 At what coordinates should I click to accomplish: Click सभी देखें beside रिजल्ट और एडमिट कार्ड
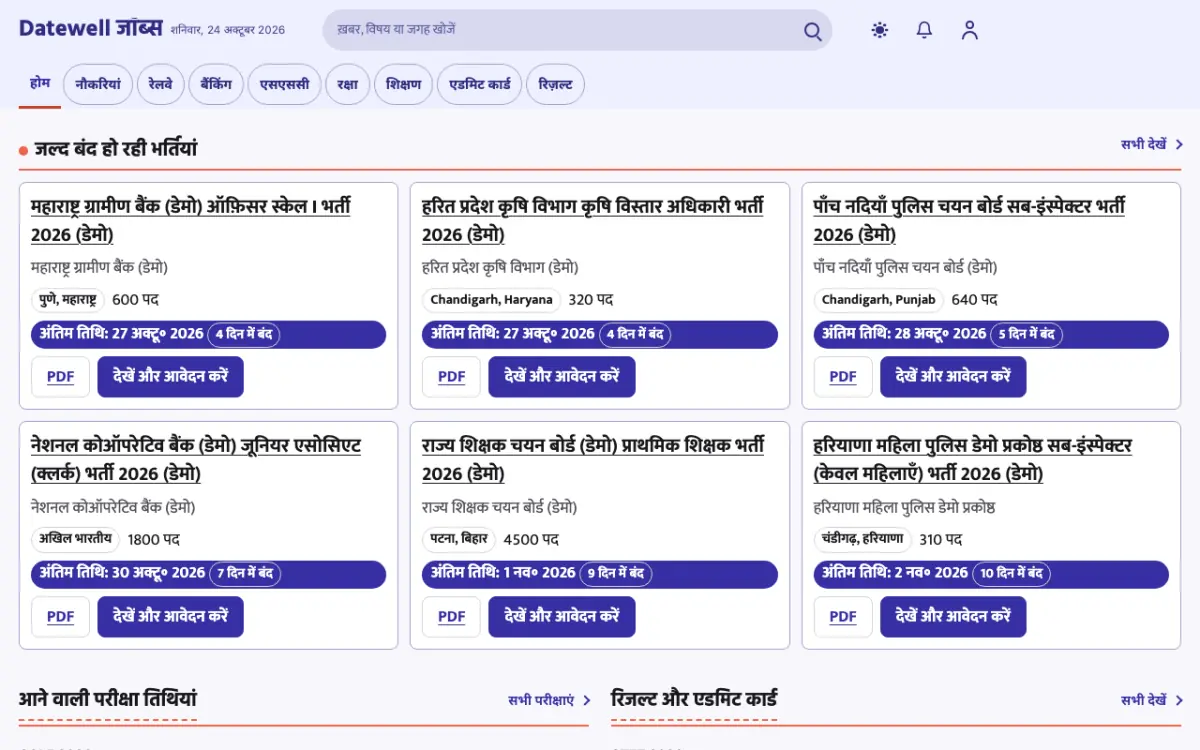pos(1152,701)
